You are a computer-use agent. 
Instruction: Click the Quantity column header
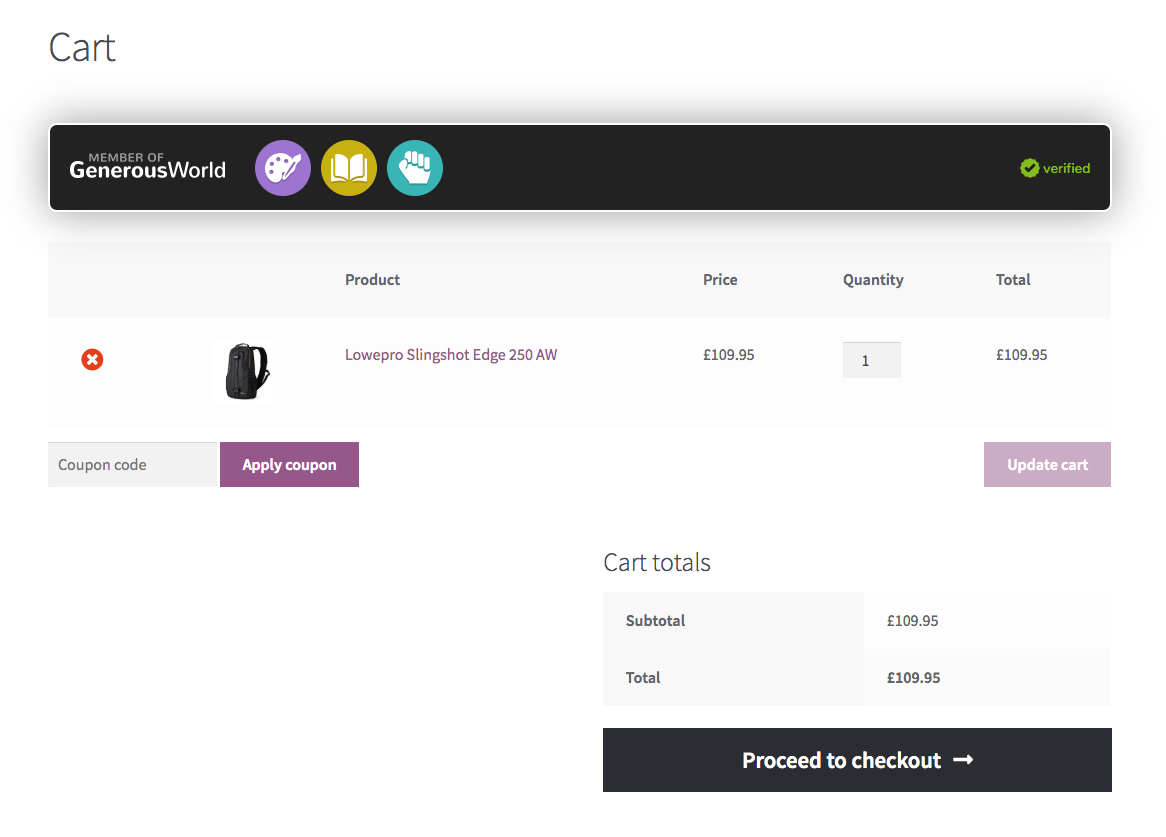(873, 280)
